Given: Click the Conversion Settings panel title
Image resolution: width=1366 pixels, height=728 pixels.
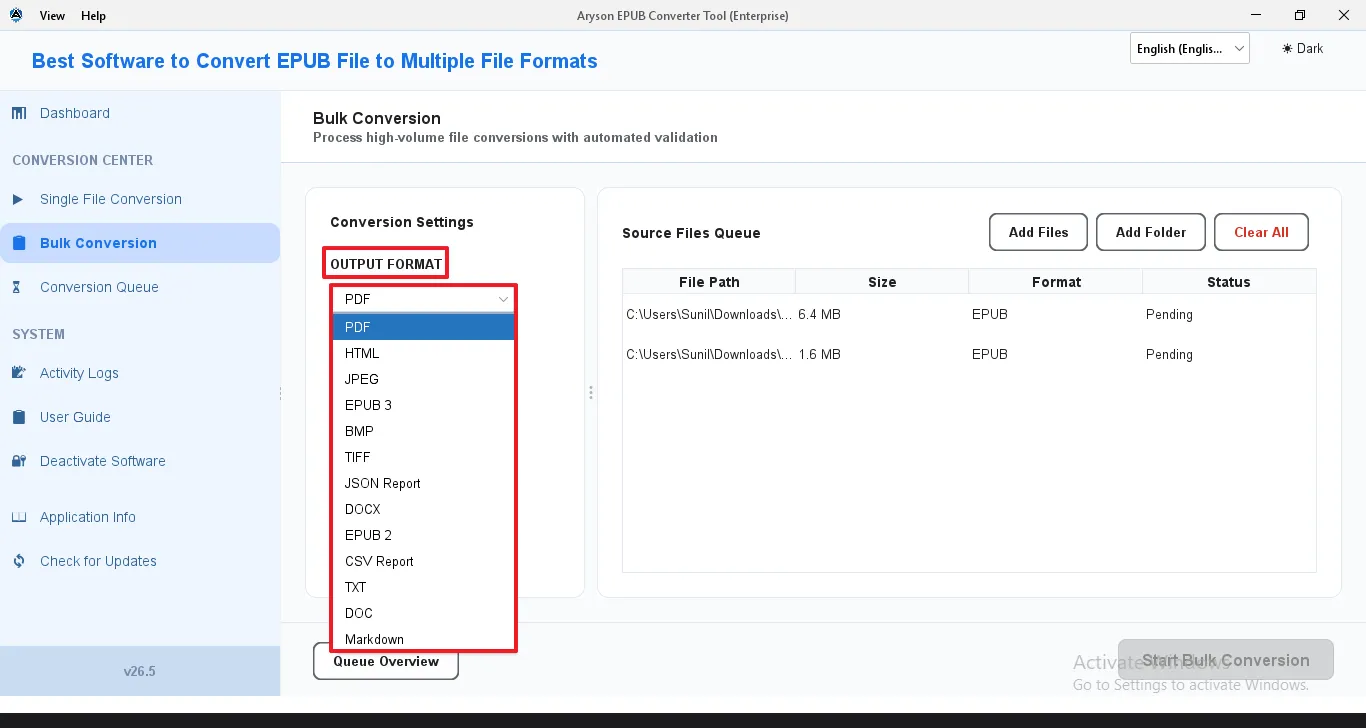Looking at the screenshot, I should [x=402, y=222].
